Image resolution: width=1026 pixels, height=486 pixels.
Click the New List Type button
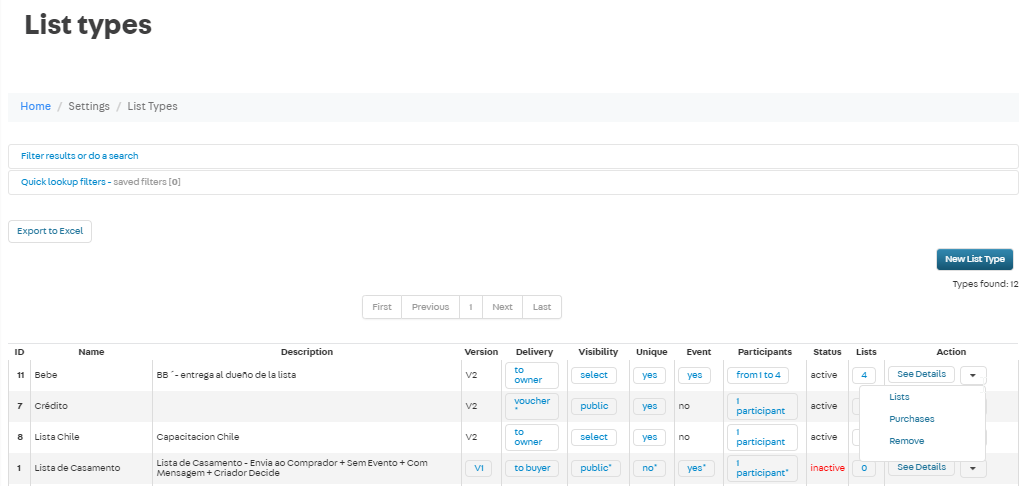click(x=974, y=259)
